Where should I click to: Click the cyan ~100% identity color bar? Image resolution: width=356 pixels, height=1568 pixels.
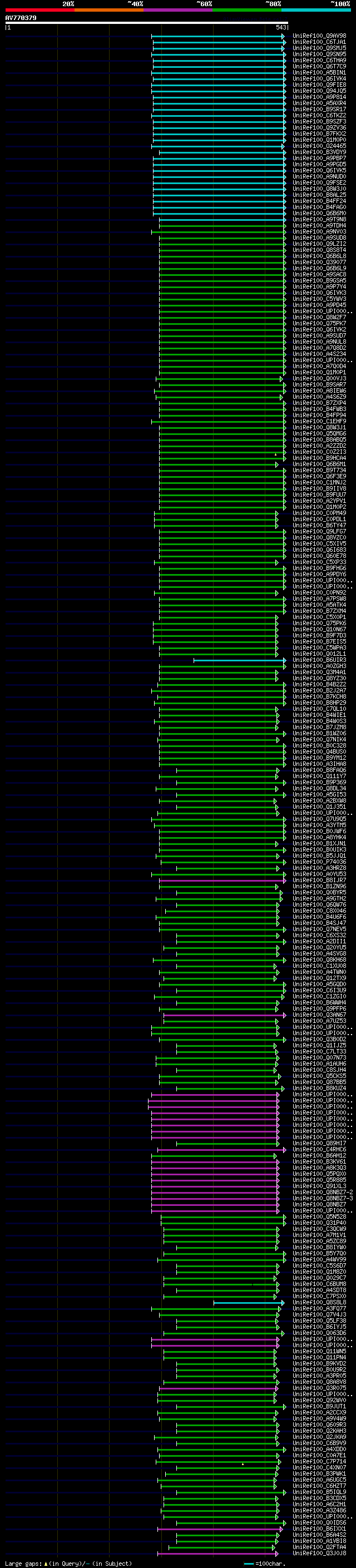pos(317,10)
